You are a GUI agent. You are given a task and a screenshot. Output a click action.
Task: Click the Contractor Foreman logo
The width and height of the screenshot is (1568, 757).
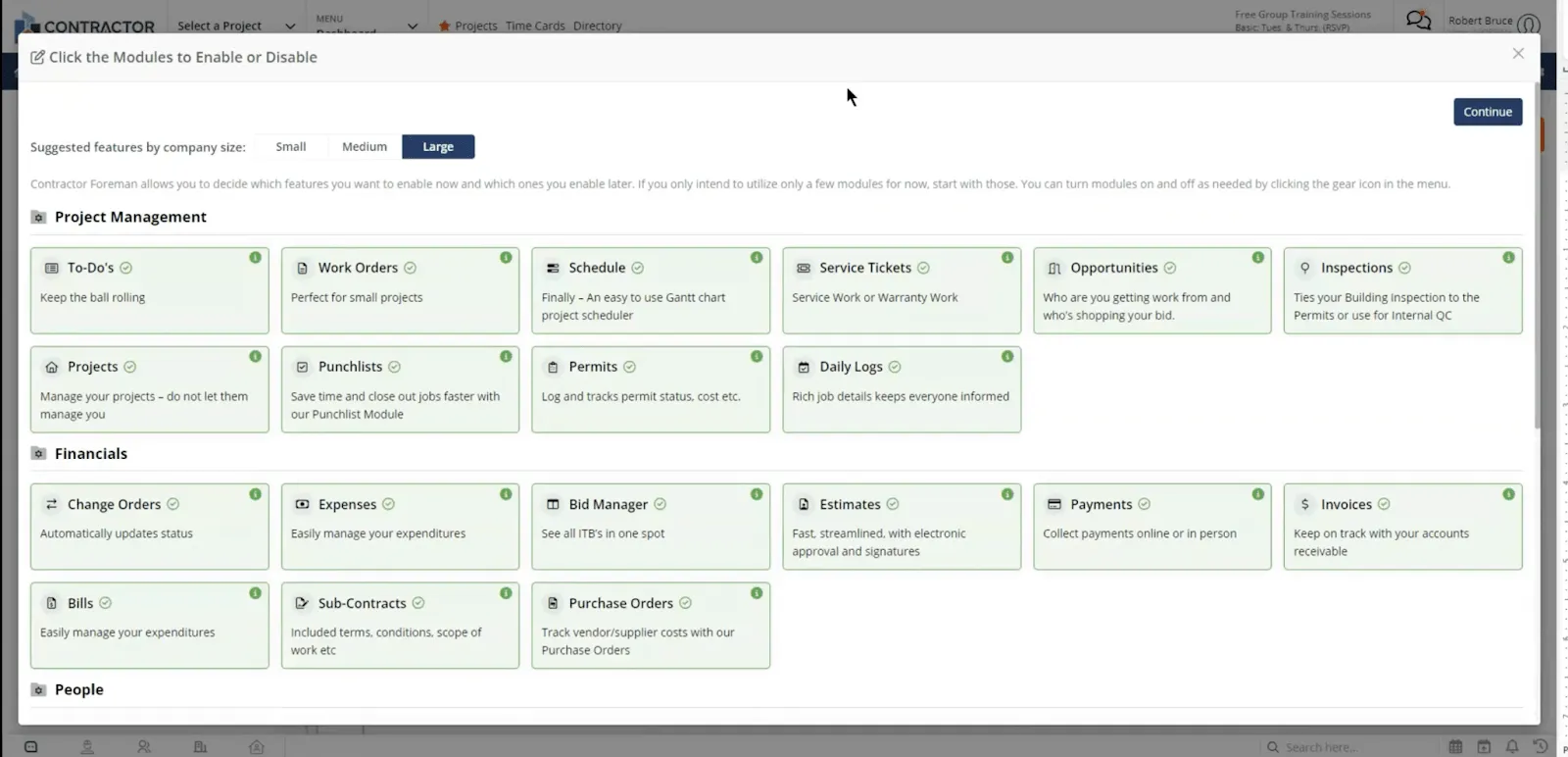(85, 25)
